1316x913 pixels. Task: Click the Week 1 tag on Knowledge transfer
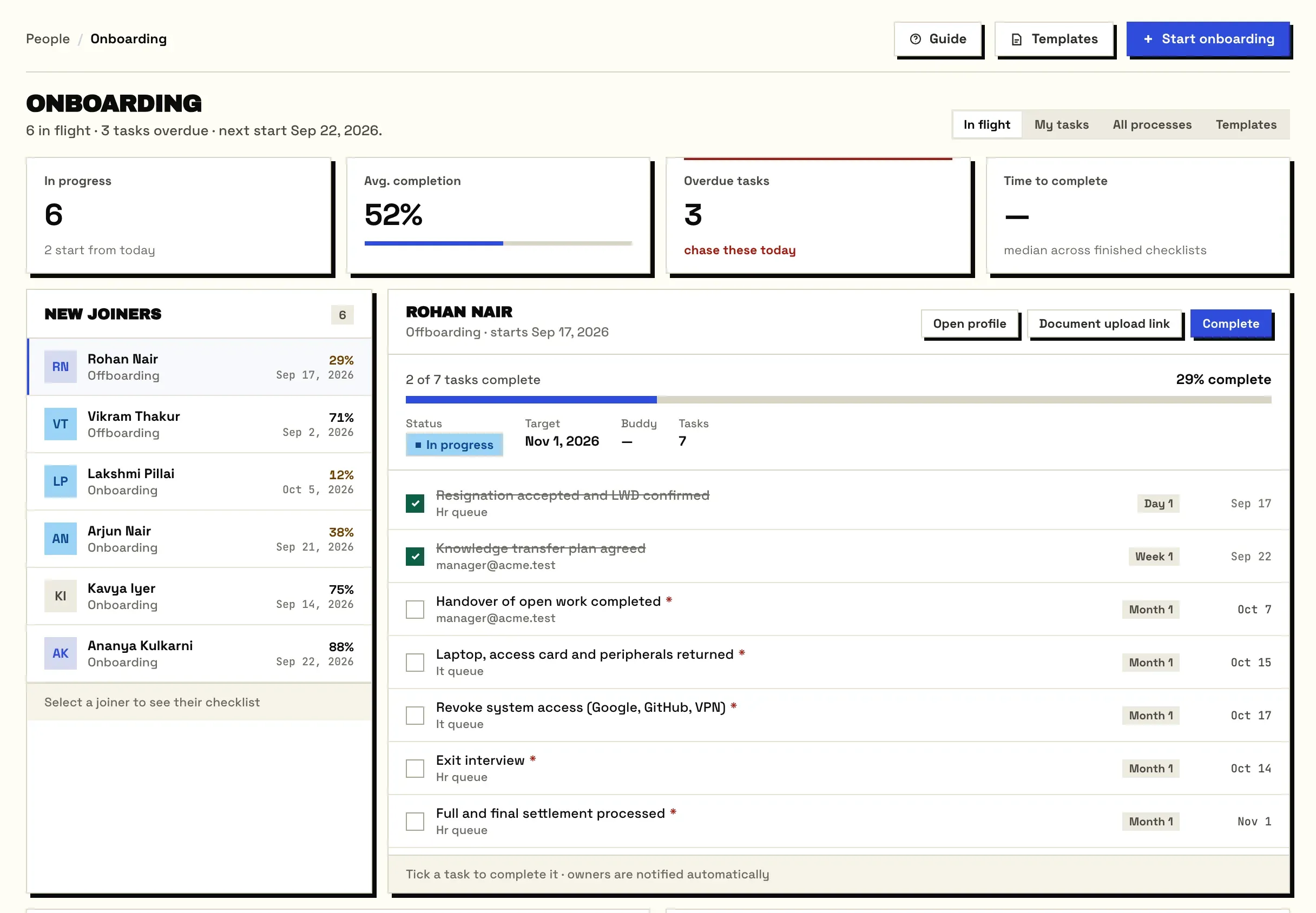[x=1154, y=556]
